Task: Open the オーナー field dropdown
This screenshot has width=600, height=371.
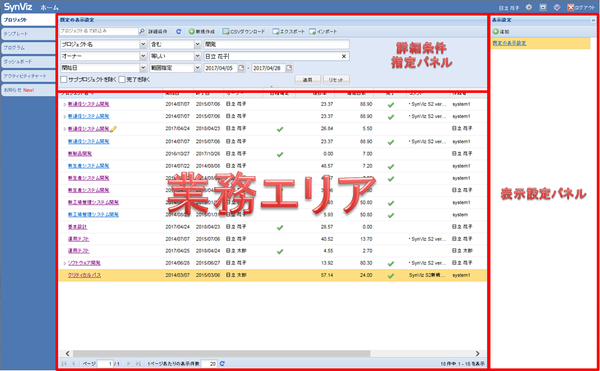Action: [x=143, y=56]
